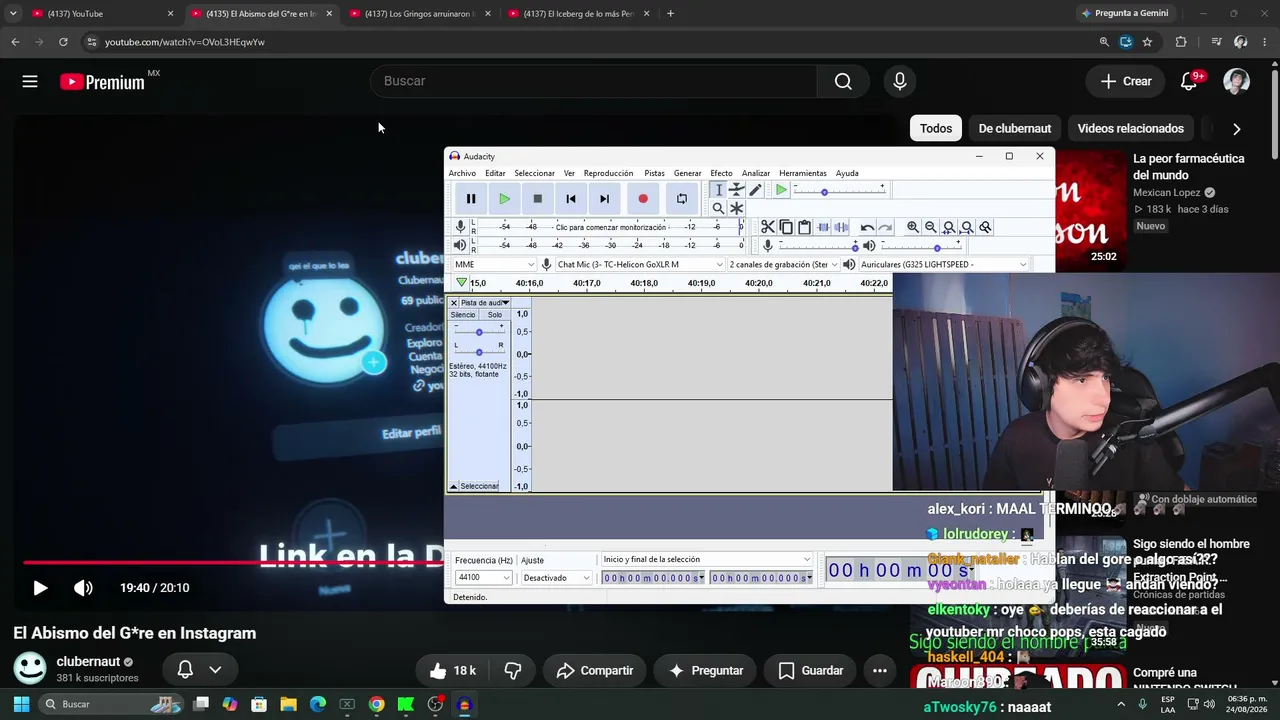Image resolution: width=1280 pixels, height=720 pixels.
Task: Select the Audacity Multi-tool asterisk
Action: click(x=737, y=208)
